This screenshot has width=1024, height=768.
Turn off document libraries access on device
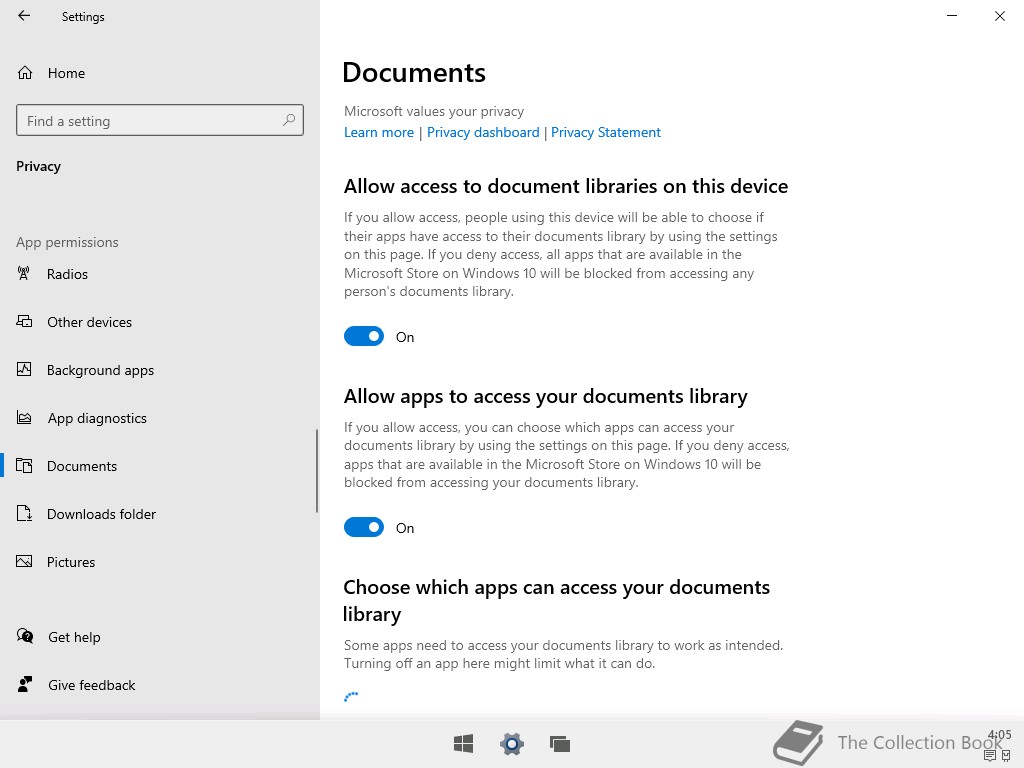pos(364,336)
